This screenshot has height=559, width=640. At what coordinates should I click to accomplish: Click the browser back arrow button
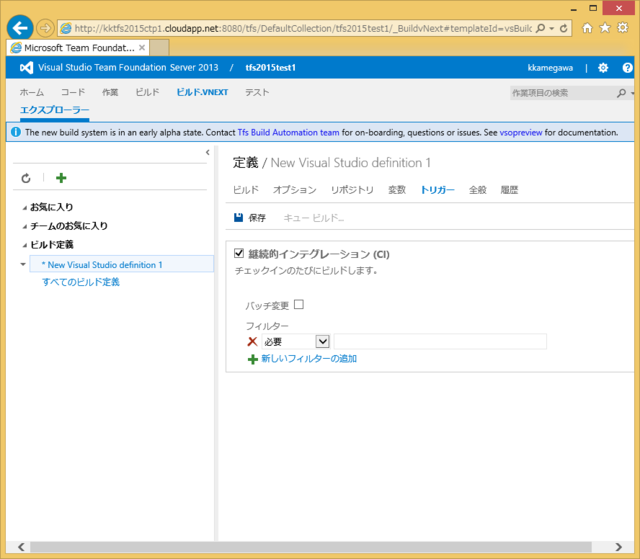[x=20, y=28]
